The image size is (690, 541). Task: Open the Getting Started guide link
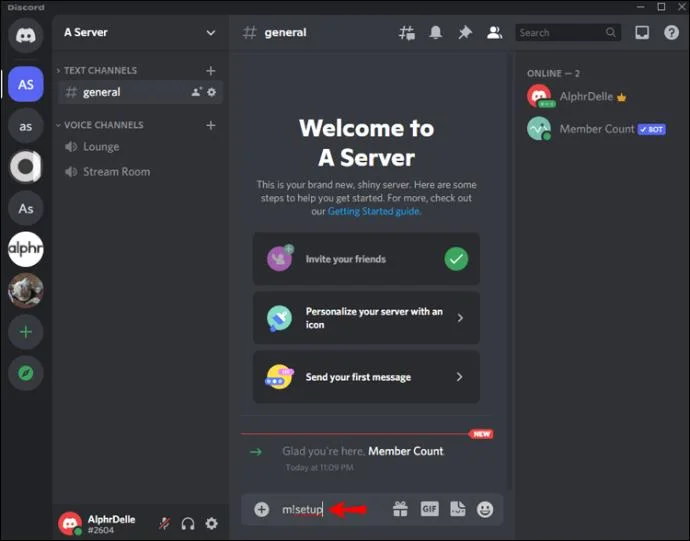tap(374, 211)
